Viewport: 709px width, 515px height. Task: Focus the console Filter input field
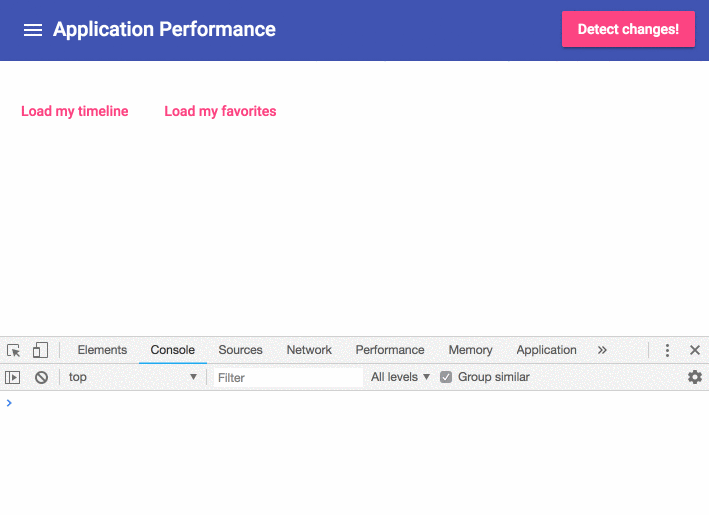click(288, 378)
